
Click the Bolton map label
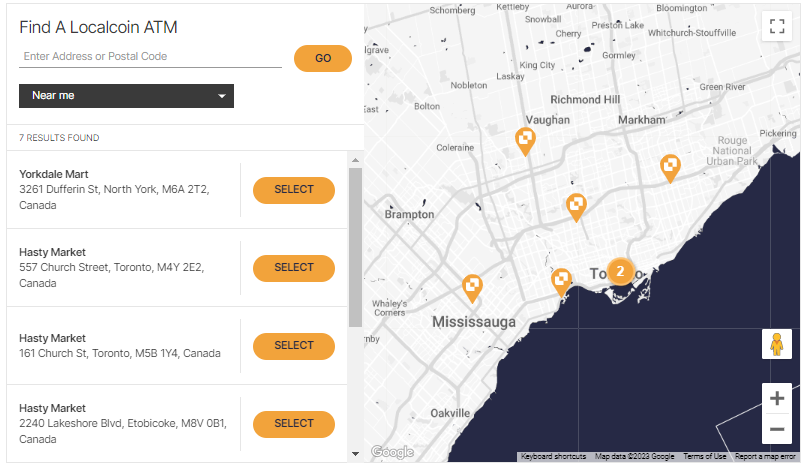(427, 107)
